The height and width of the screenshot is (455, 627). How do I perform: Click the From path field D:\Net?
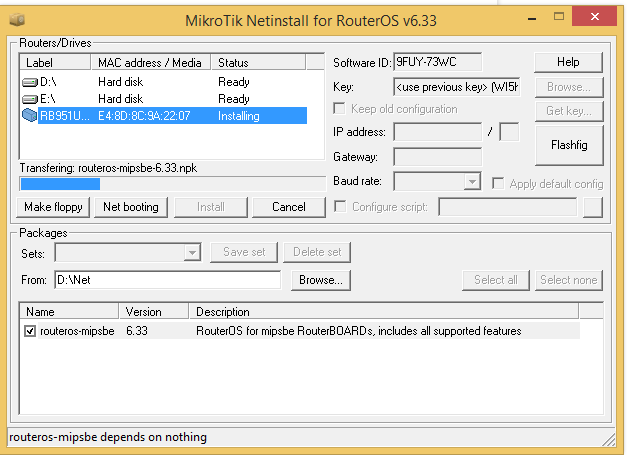tap(168, 280)
